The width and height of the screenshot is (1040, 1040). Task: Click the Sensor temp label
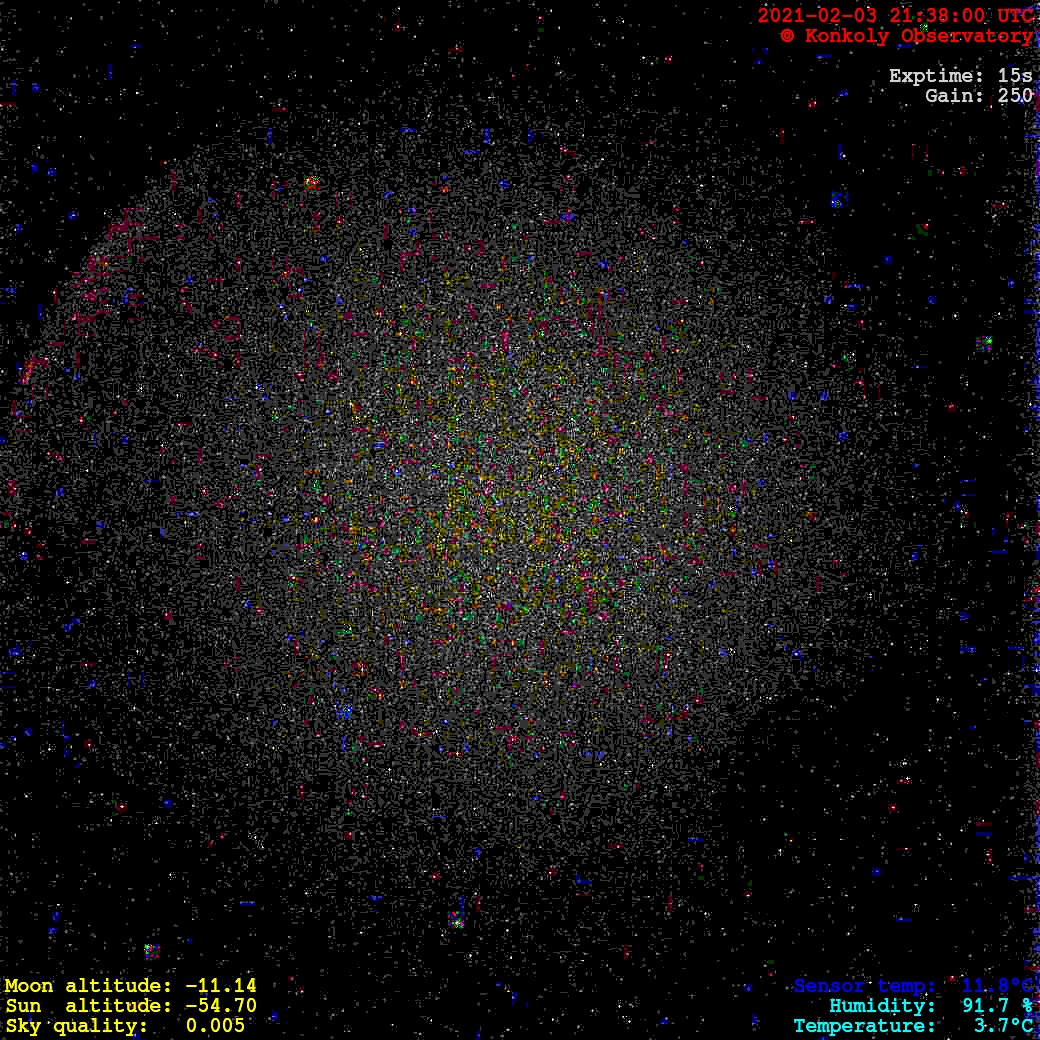(865, 986)
